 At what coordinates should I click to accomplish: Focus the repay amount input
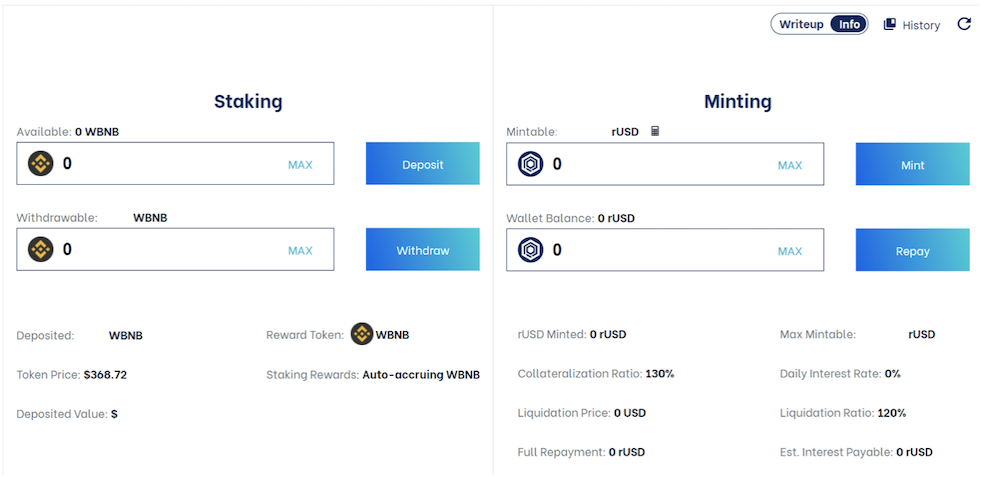[665, 250]
